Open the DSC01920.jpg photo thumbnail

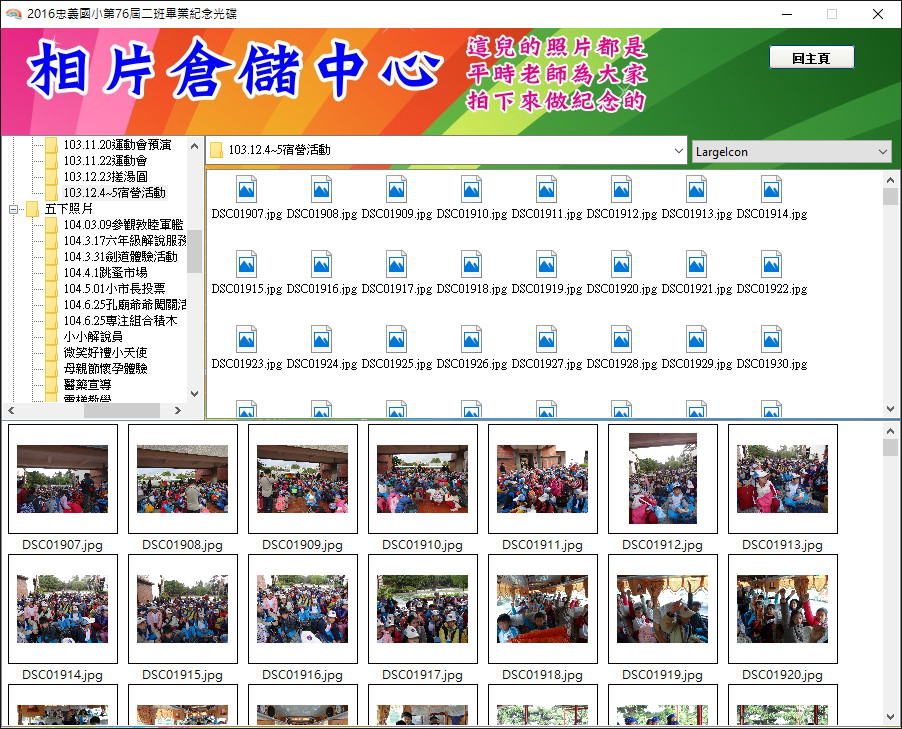tap(782, 609)
